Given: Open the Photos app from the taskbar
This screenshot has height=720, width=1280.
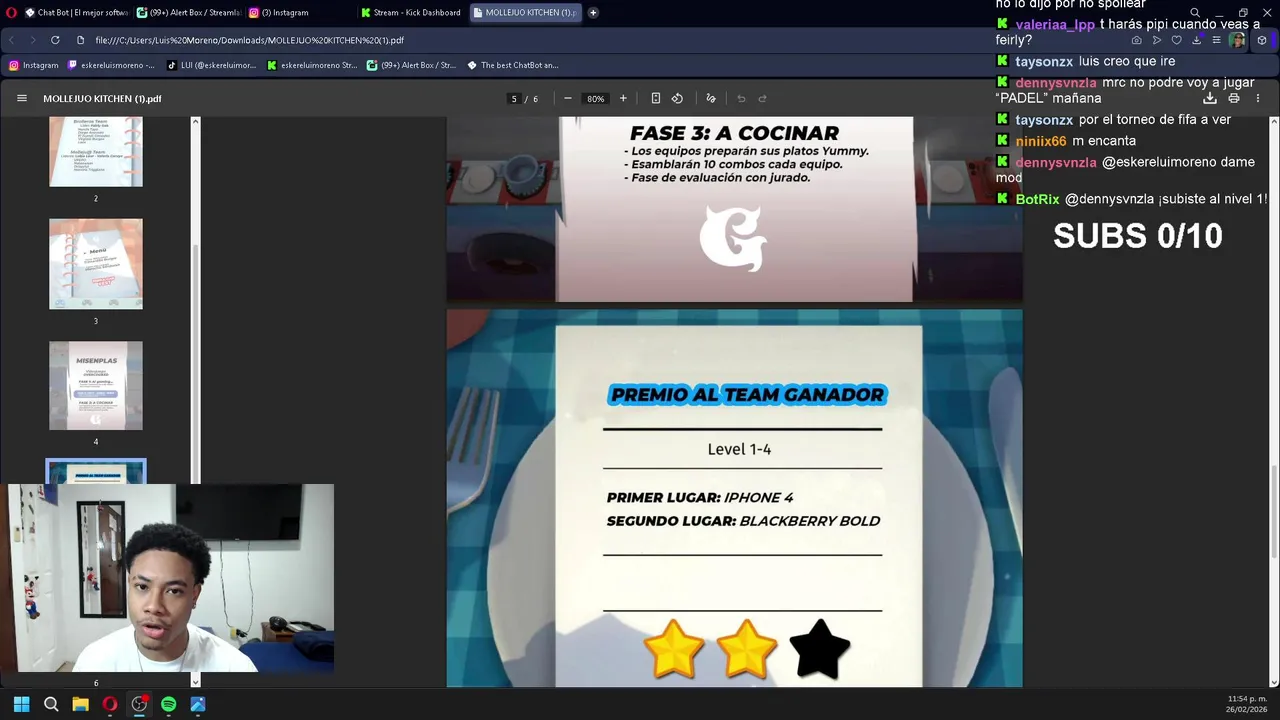Looking at the screenshot, I should (198, 704).
